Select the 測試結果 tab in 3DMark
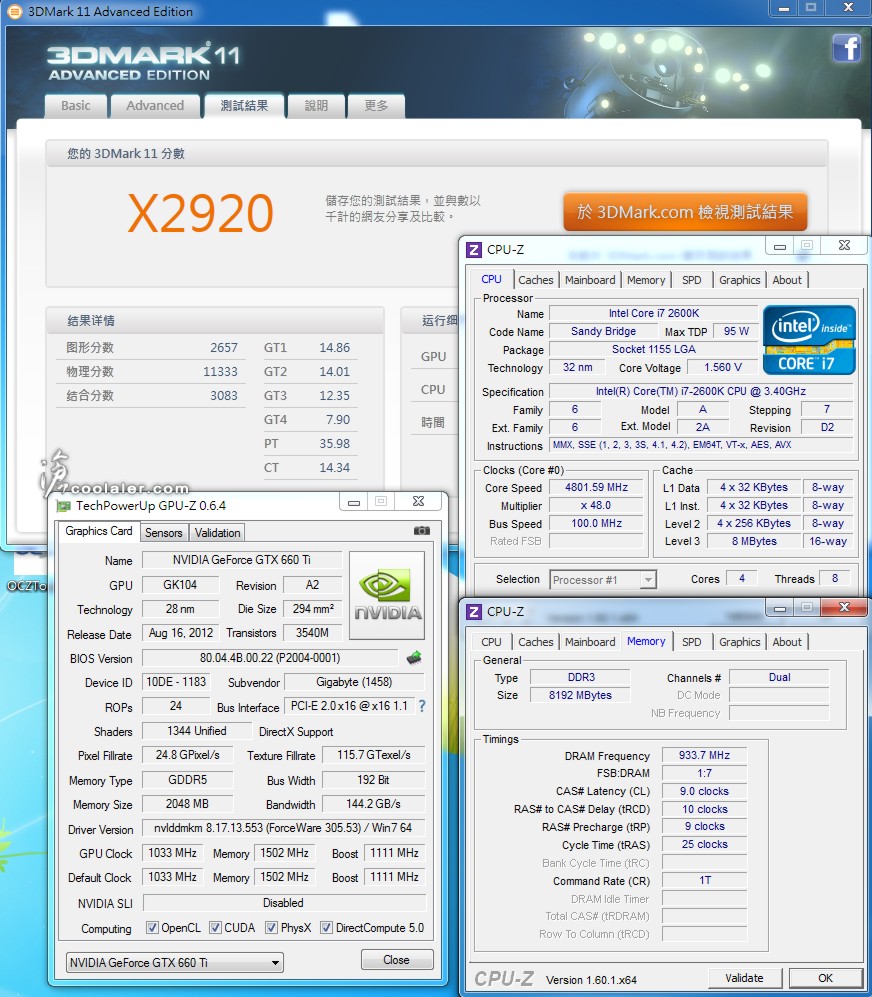Screen dimensions: 872x997 pos(244,106)
